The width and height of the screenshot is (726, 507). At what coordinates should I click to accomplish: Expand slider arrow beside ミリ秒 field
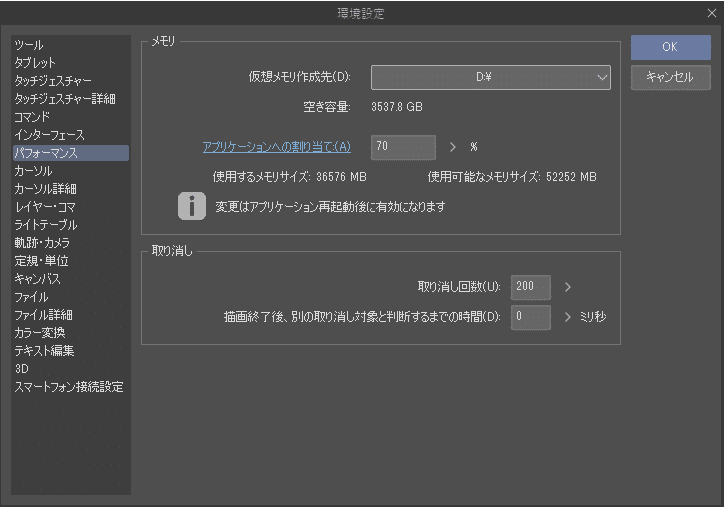coord(568,317)
